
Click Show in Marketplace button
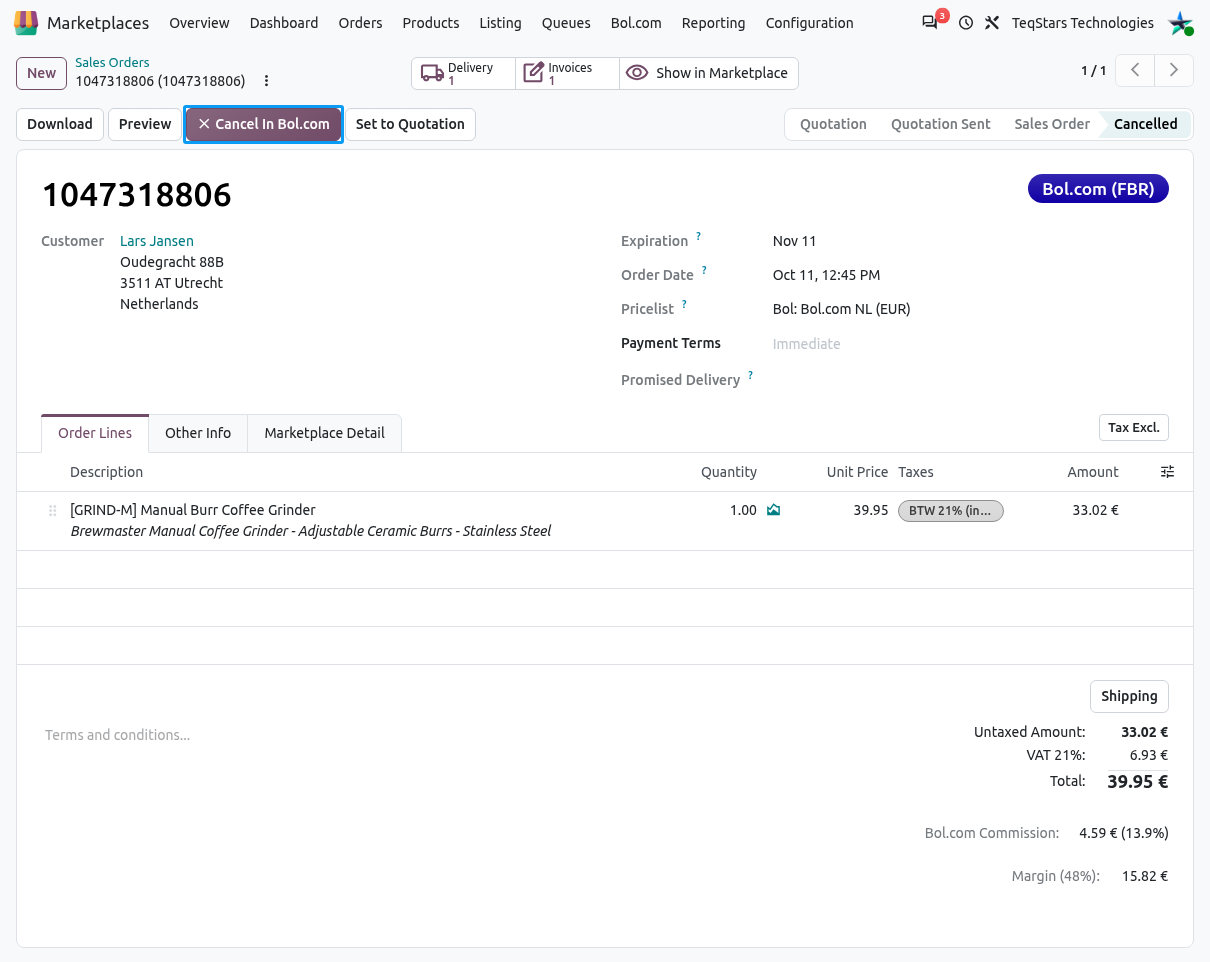pyautogui.click(x=709, y=73)
